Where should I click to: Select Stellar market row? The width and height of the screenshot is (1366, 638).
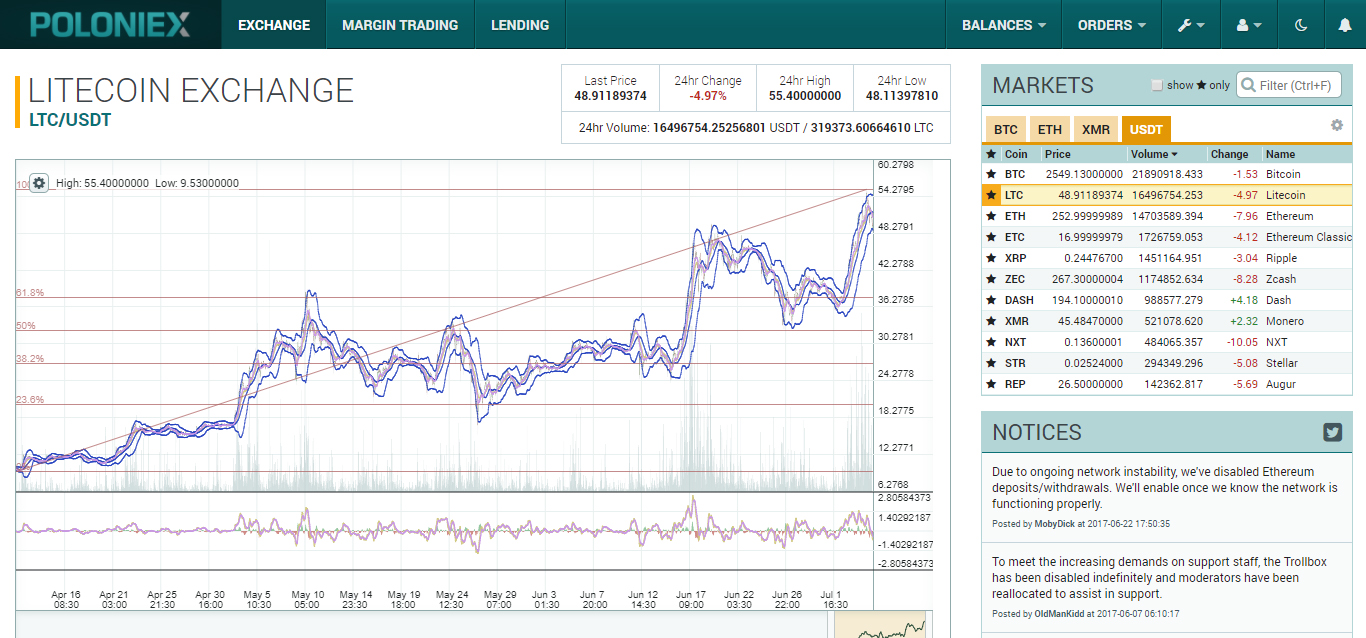coord(1166,363)
